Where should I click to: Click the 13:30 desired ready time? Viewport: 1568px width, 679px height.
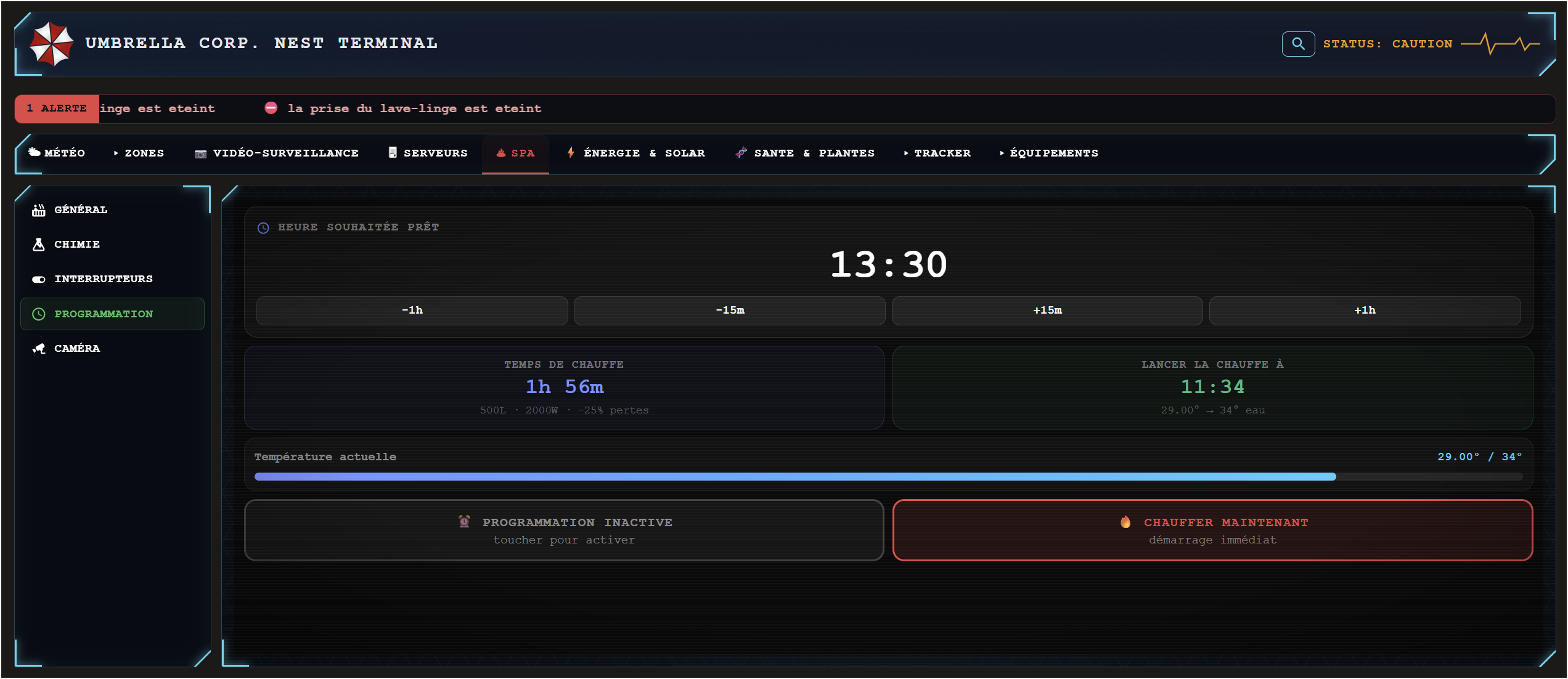[x=888, y=264]
